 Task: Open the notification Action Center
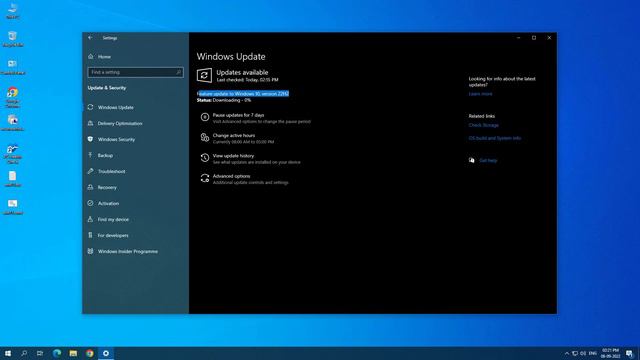(x=629, y=353)
